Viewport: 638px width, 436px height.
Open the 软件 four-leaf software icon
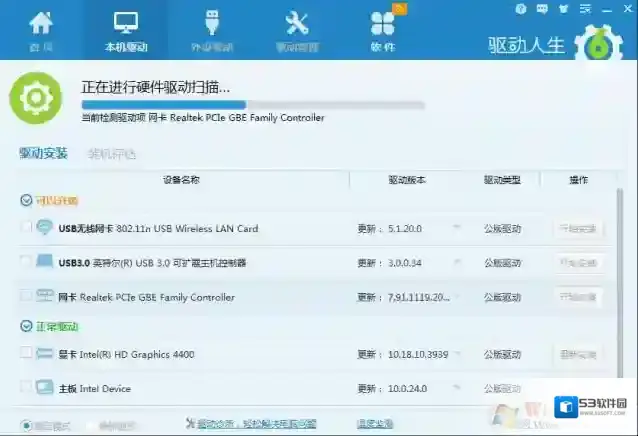click(x=382, y=30)
